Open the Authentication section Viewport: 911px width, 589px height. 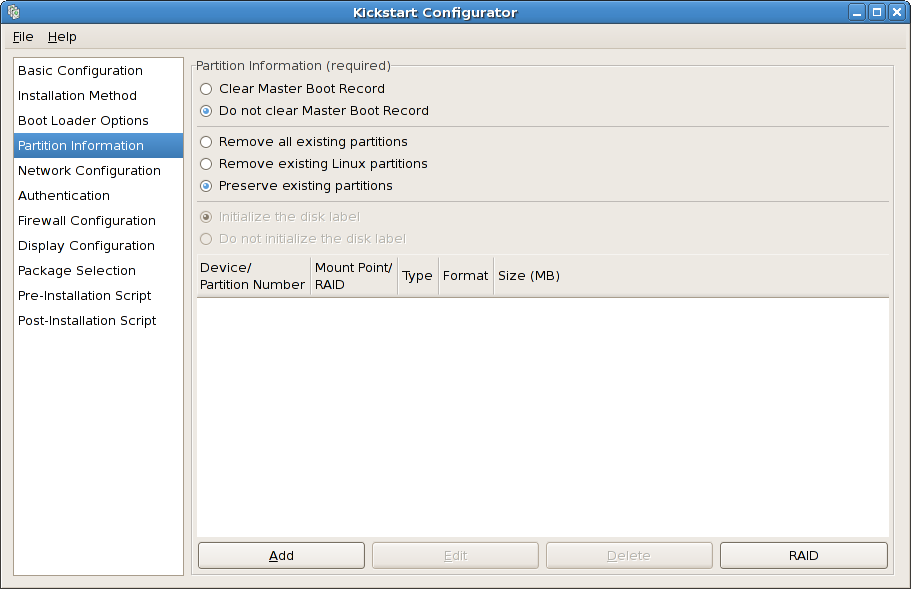(63, 195)
